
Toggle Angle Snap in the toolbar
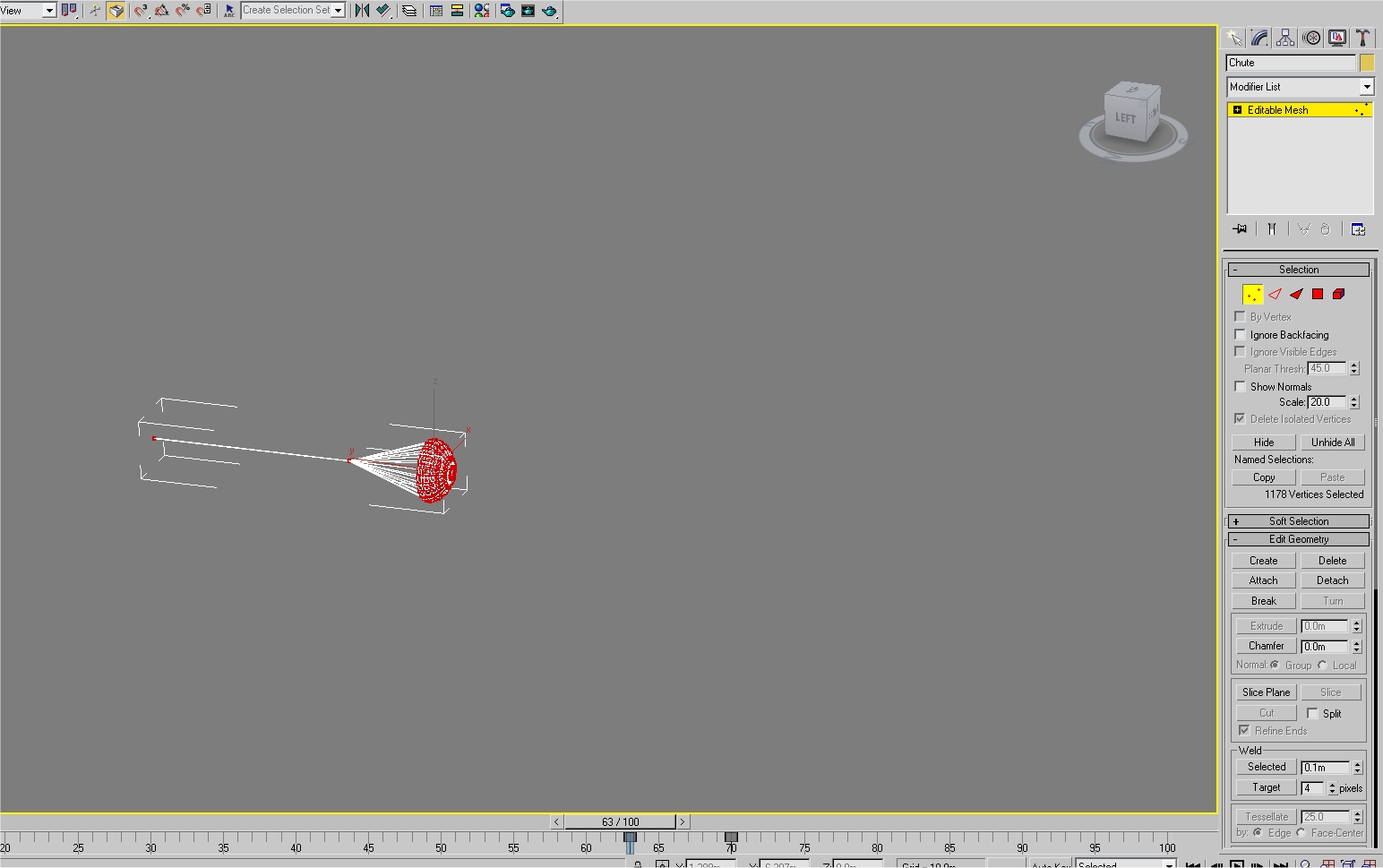162,11
